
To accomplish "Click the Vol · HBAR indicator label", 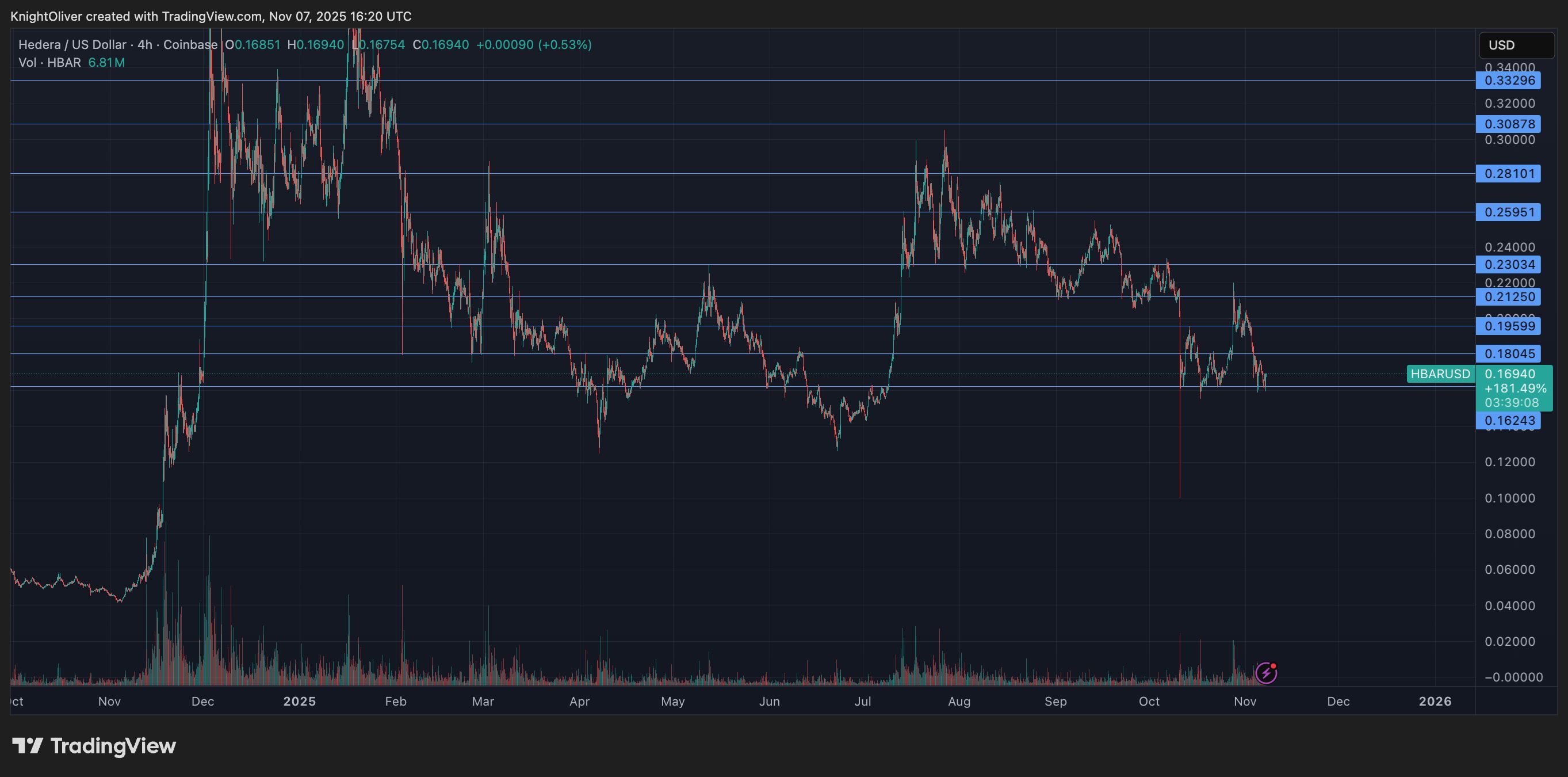I will [49, 62].
